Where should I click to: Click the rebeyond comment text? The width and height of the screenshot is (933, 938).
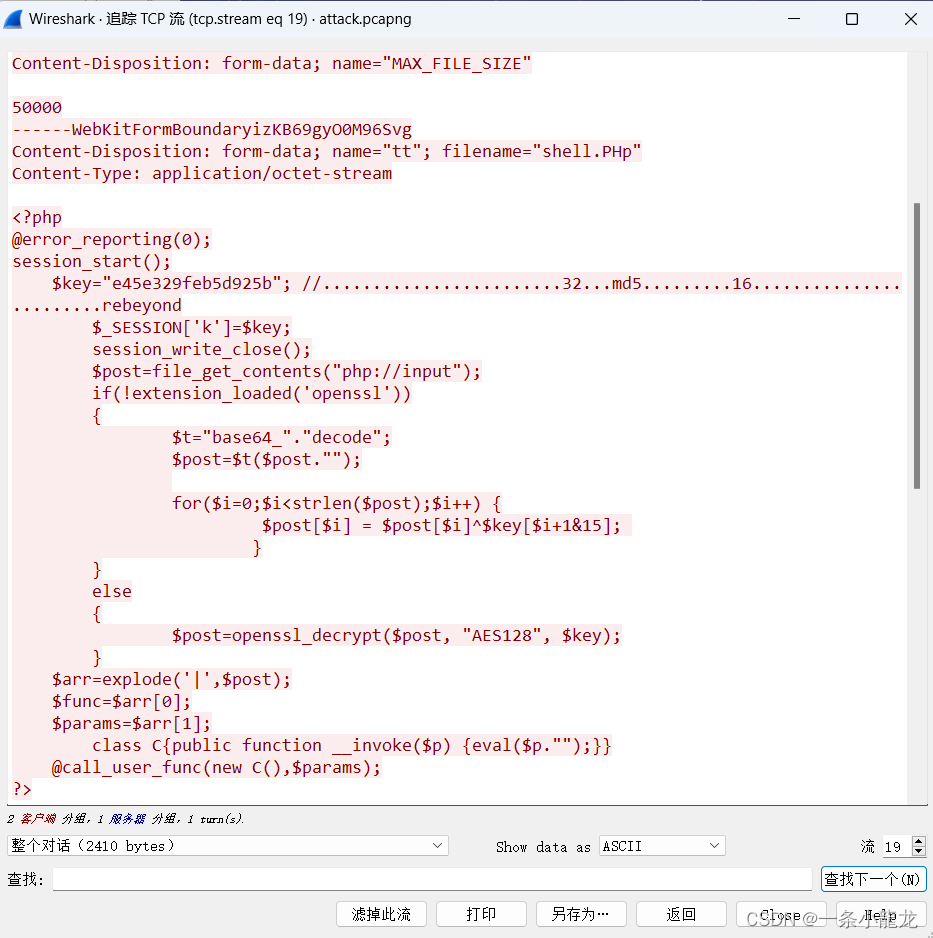(142, 305)
